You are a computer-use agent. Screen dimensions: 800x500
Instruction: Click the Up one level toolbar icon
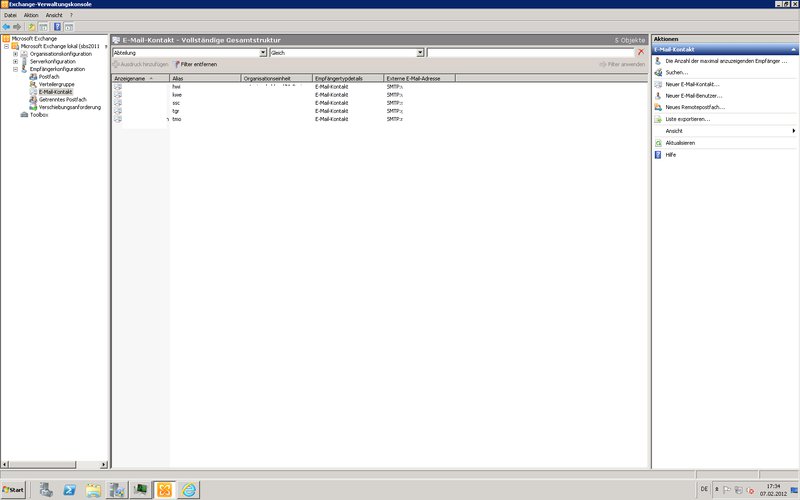point(32,27)
